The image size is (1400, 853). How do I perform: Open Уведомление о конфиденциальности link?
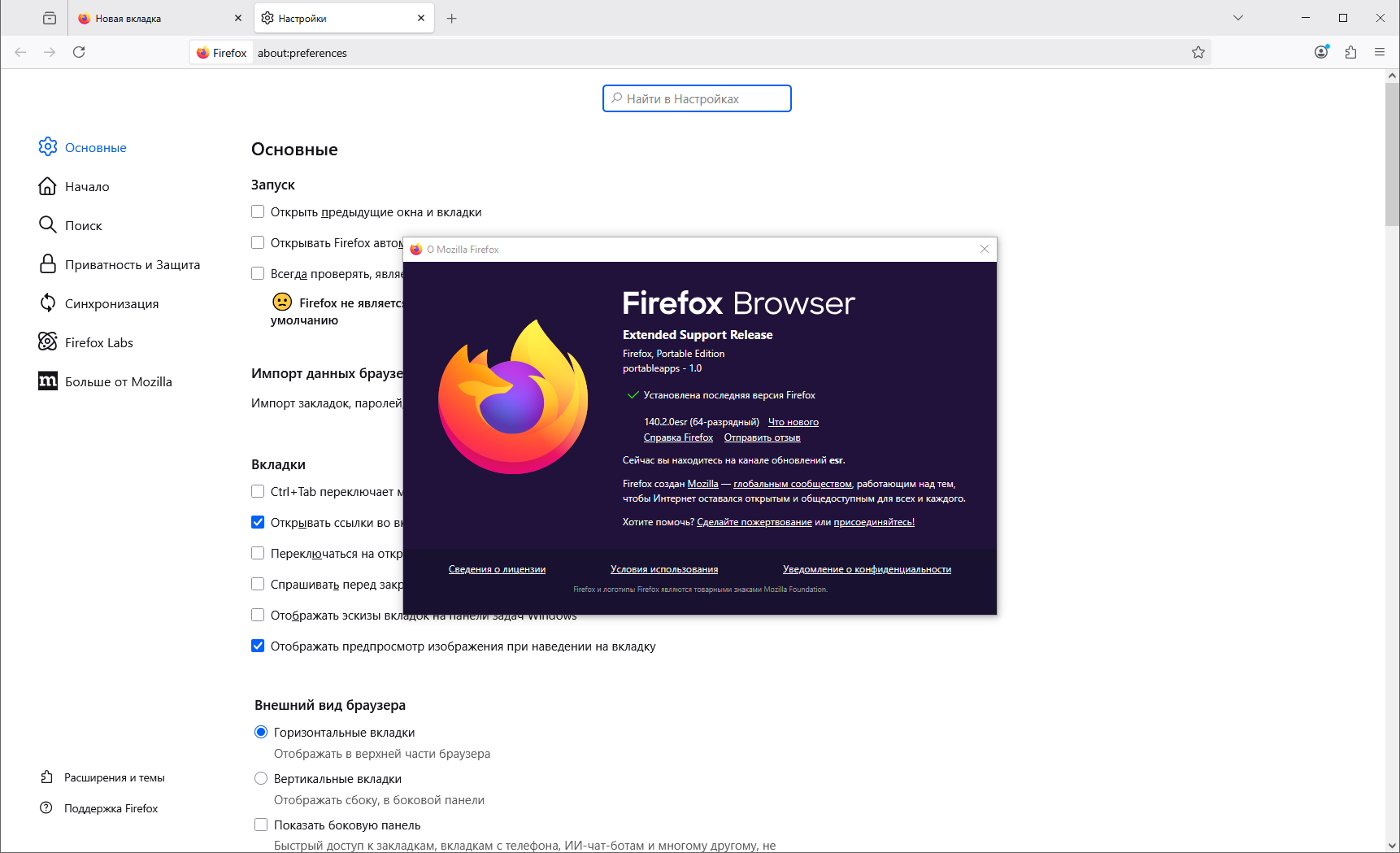[x=867, y=569]
